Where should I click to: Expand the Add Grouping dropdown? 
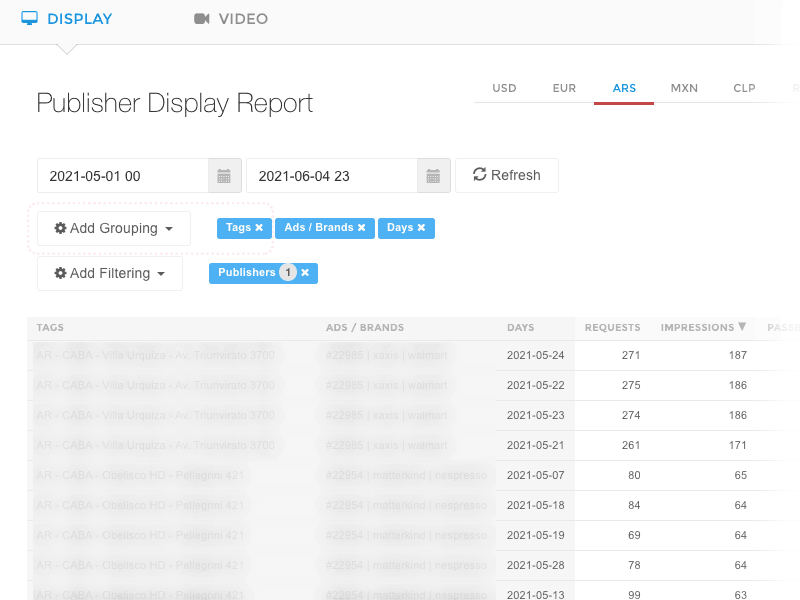coord(114,228)
